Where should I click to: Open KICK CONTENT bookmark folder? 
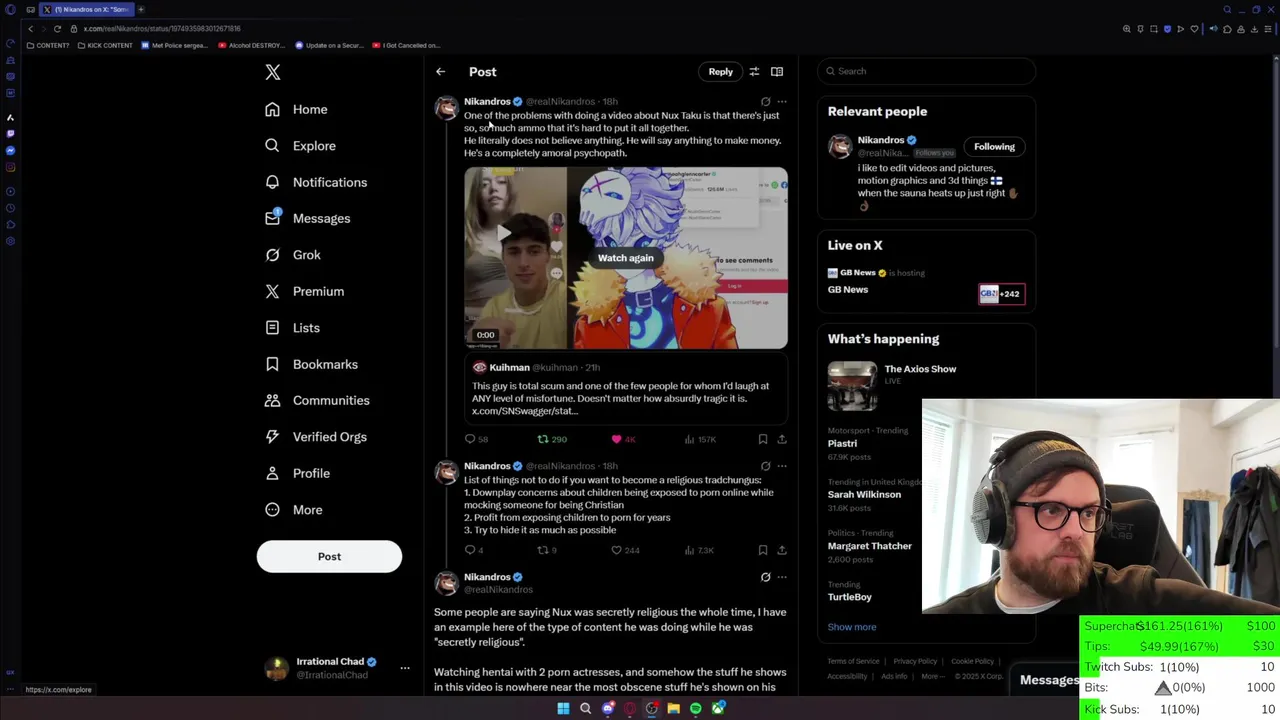point(107,45)
